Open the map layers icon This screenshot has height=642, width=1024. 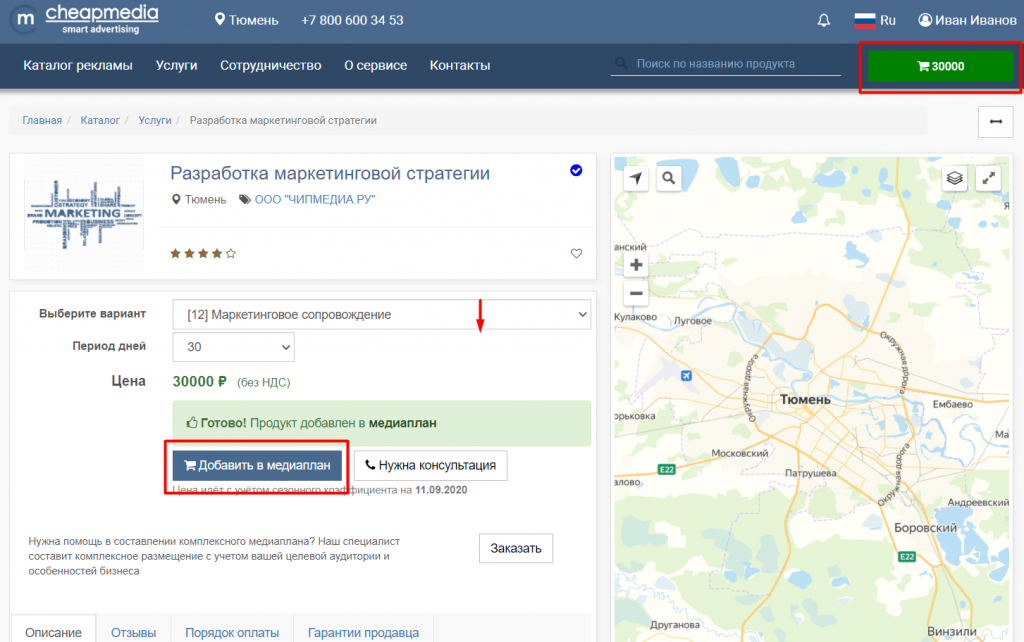coord(954,178)
